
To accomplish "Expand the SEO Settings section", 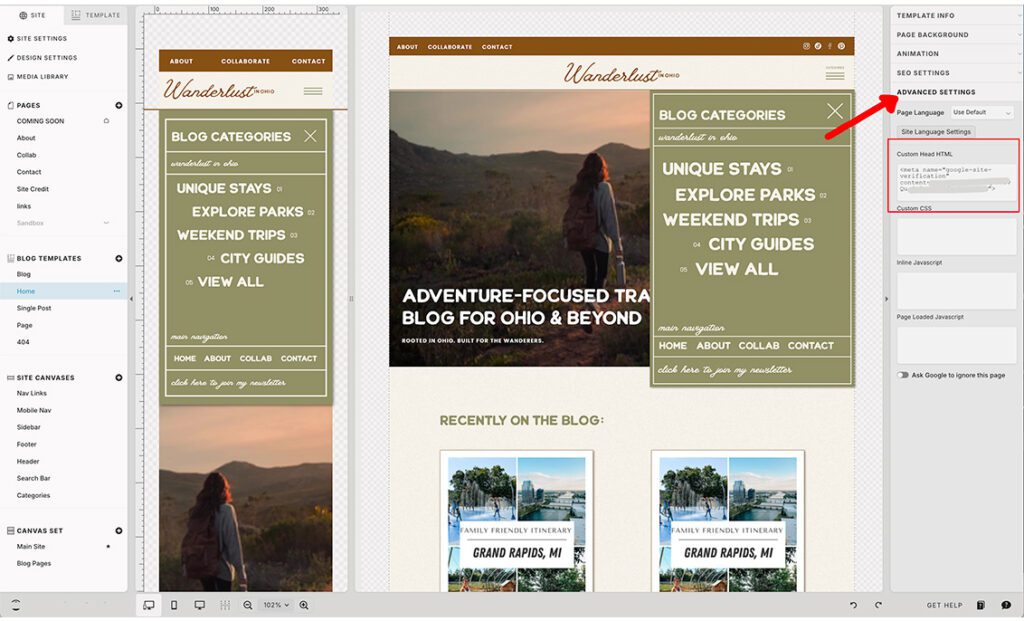I will [x=955, y=73].
